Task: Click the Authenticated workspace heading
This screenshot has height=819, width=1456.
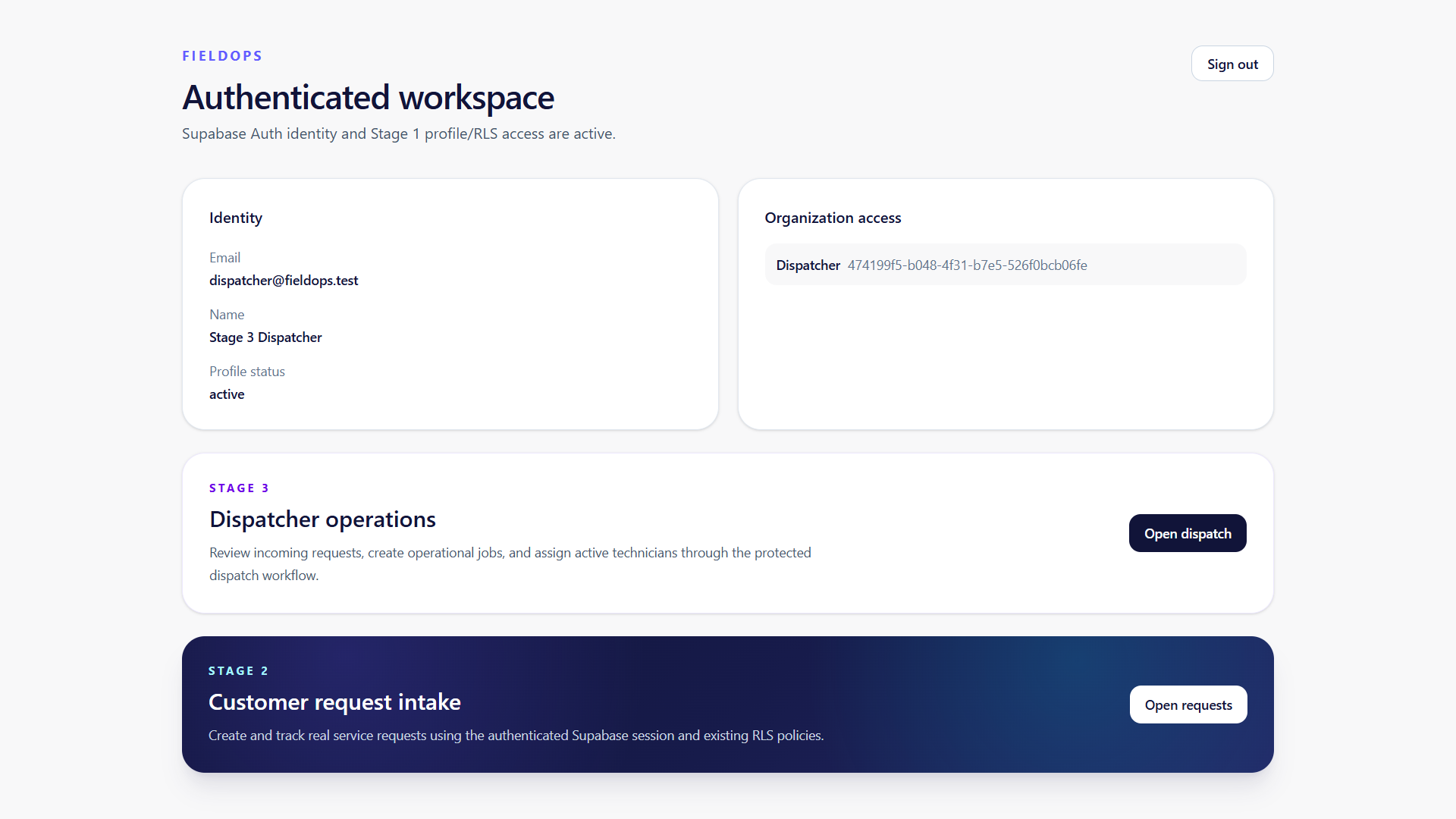Action: click(368, 98)
